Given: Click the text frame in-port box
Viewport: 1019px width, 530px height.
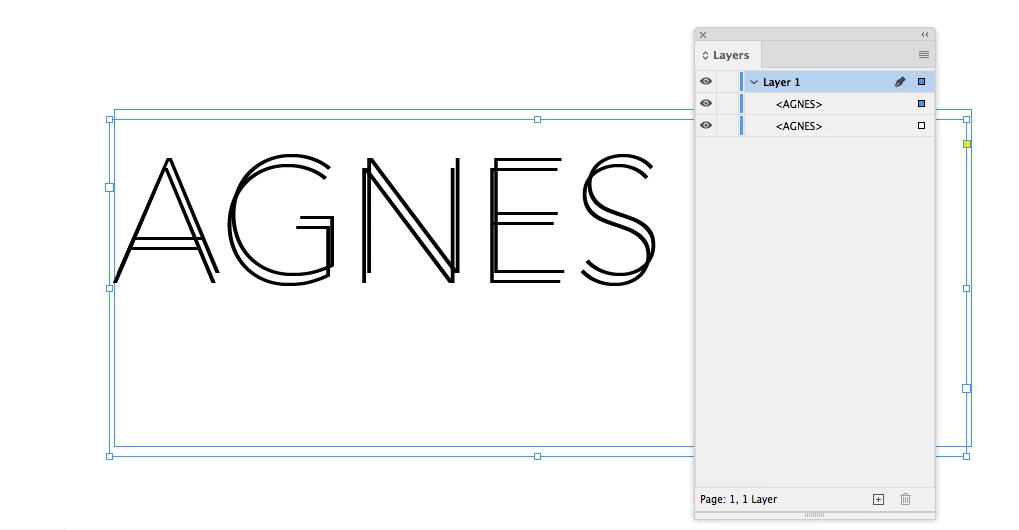Looking at the screenshot, I should 109,187.
